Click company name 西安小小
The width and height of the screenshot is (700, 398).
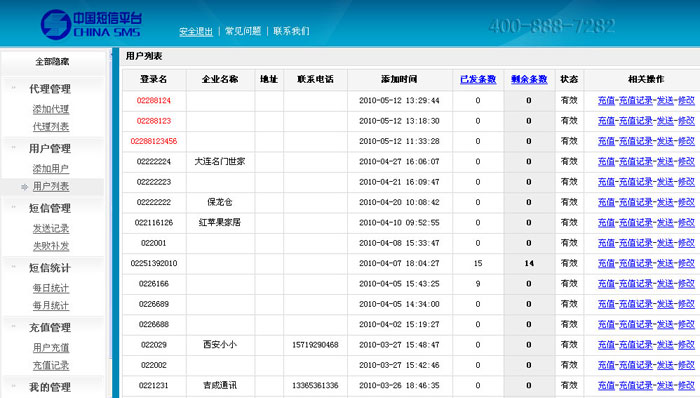coord(220,344)
